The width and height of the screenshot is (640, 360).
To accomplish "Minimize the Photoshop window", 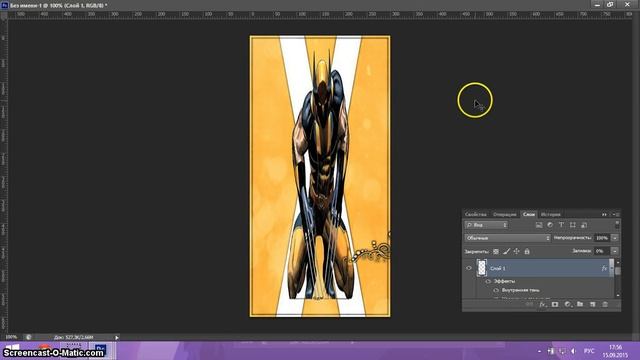I will (597, 4).
